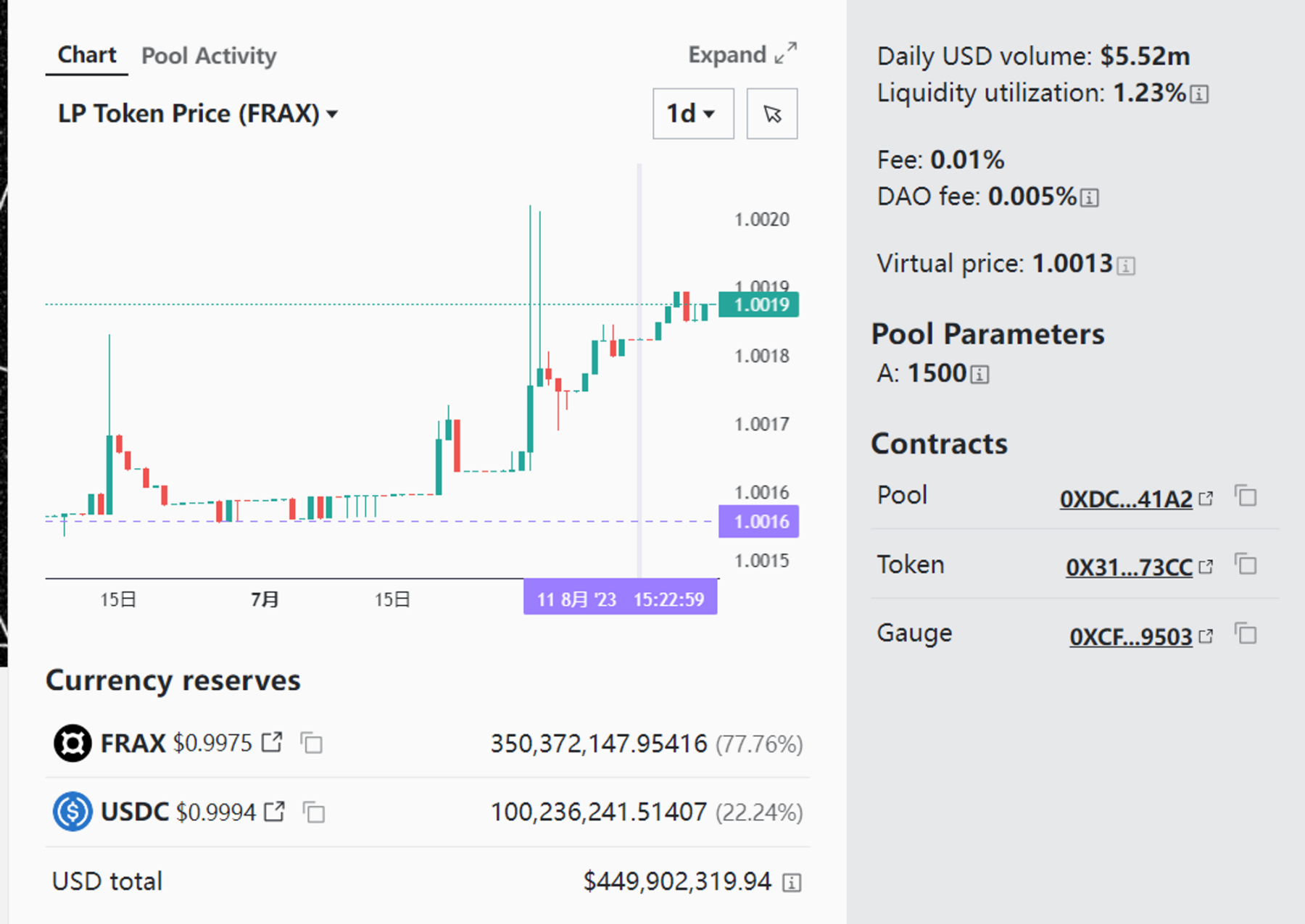The width and height of the screenshot is (1305, 924).
Task: Copy the USDC token address
Action: point(314,812)
